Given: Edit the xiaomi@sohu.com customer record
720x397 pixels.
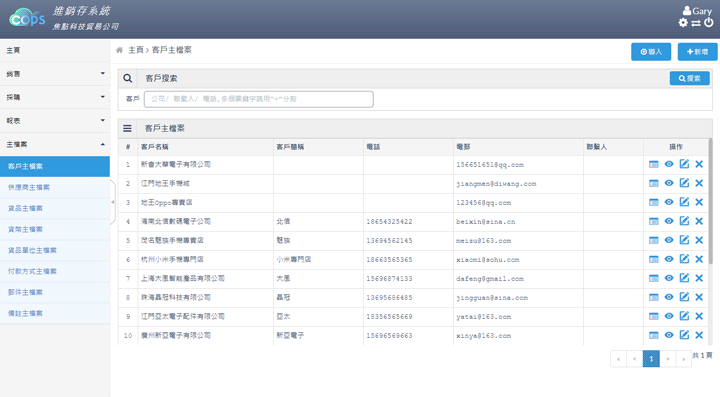Looking at the screenshot, I should (x=684, y=259).
